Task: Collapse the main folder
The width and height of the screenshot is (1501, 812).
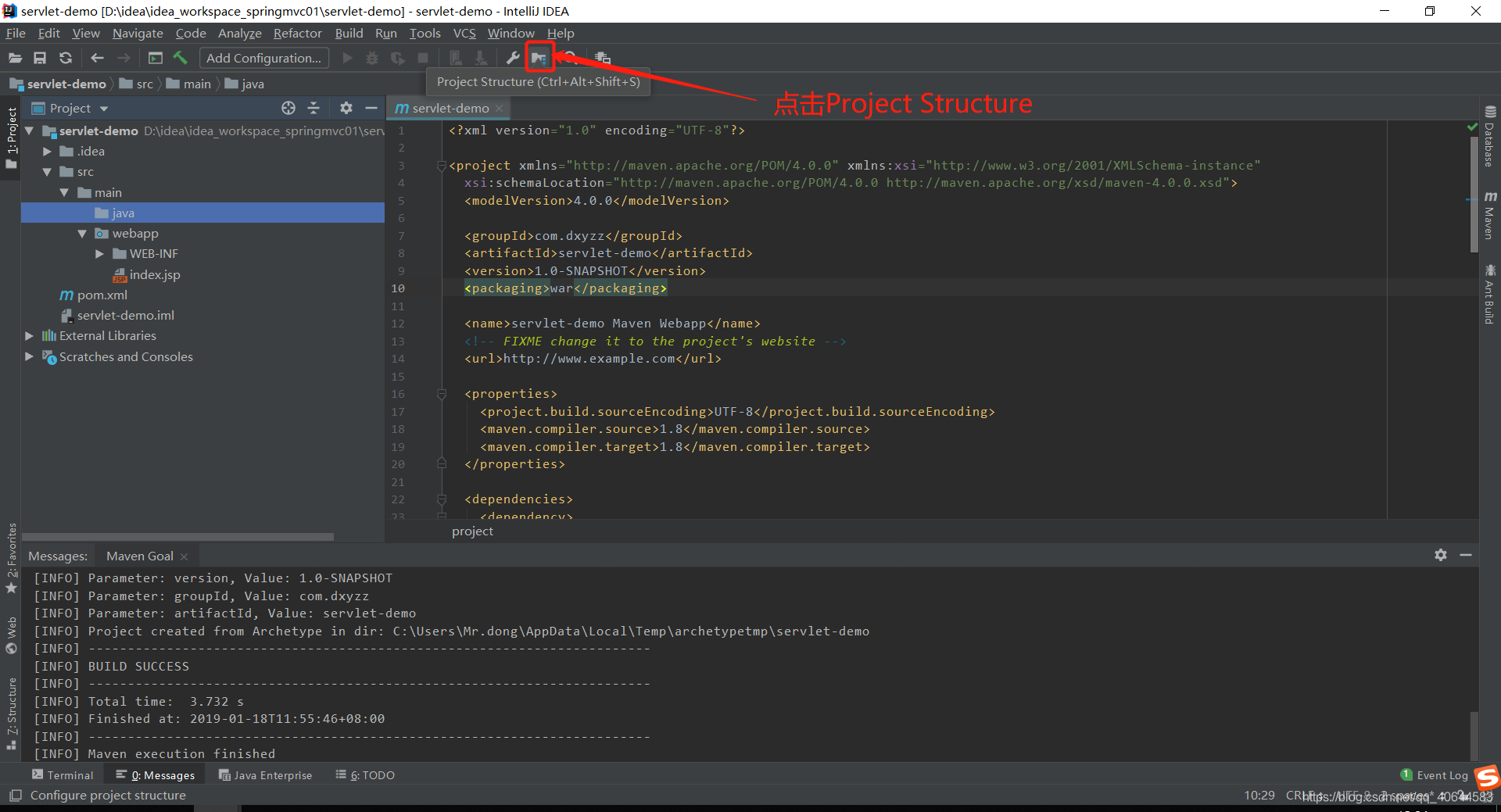Action: point(64,192)
